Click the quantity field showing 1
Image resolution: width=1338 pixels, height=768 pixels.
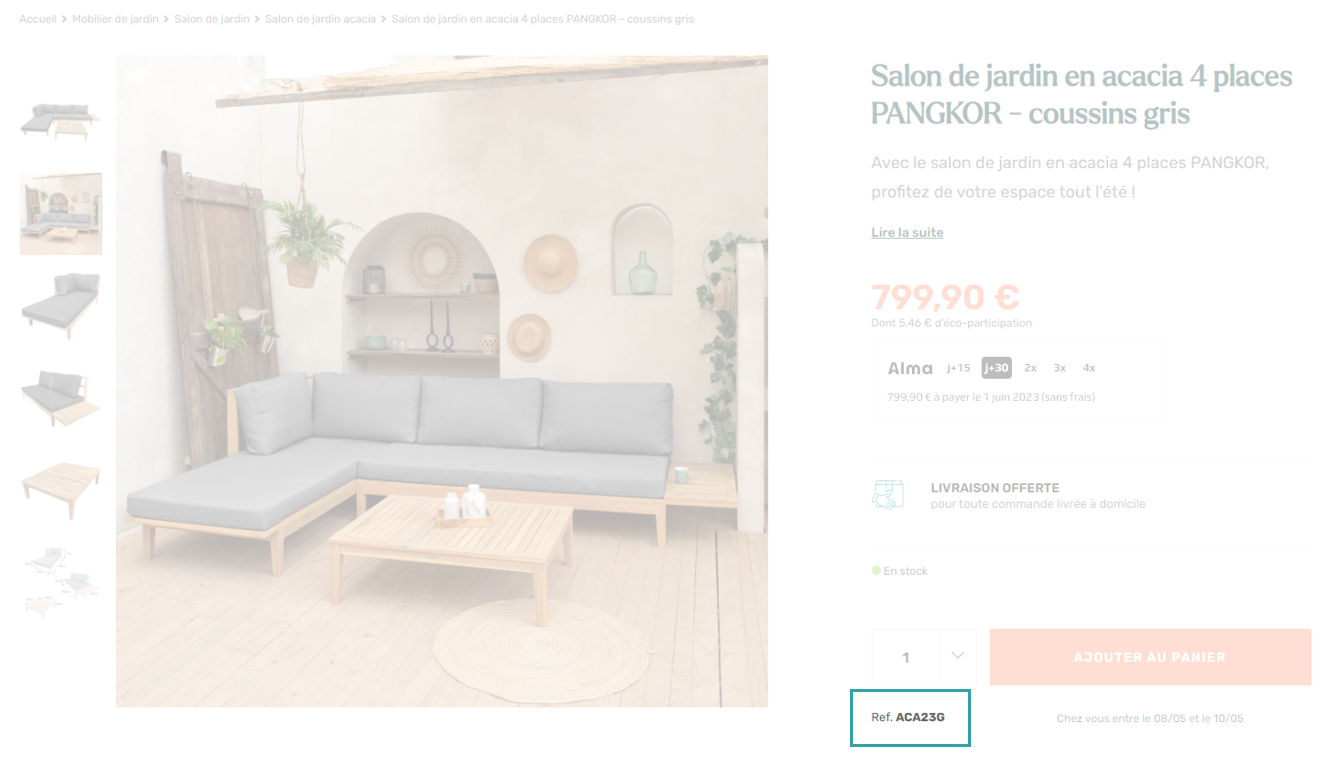(906, 657)
